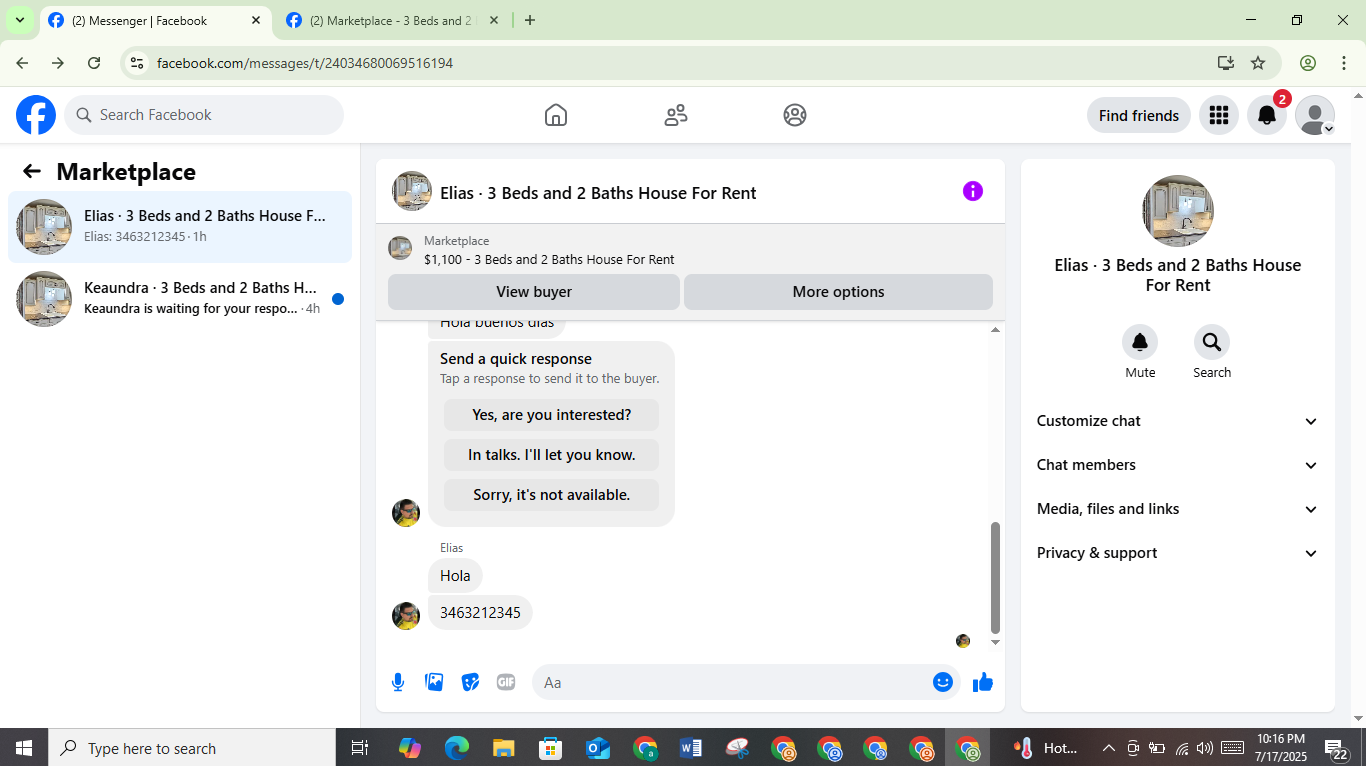The width and height of the screenshot is (1366, 766).
Task: View site information beside the address bar
Action: tap(138, 63)
